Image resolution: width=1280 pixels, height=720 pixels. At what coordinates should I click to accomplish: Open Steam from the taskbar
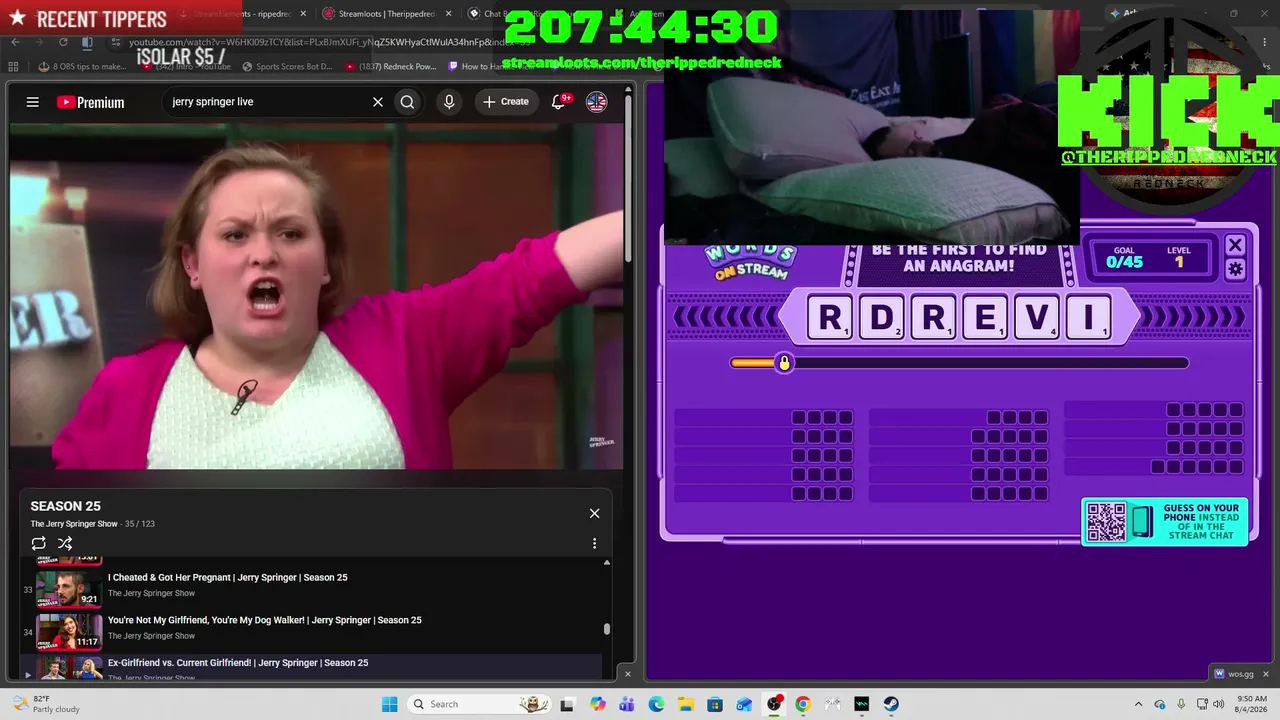pyautogui.click(x=891, y=704)
